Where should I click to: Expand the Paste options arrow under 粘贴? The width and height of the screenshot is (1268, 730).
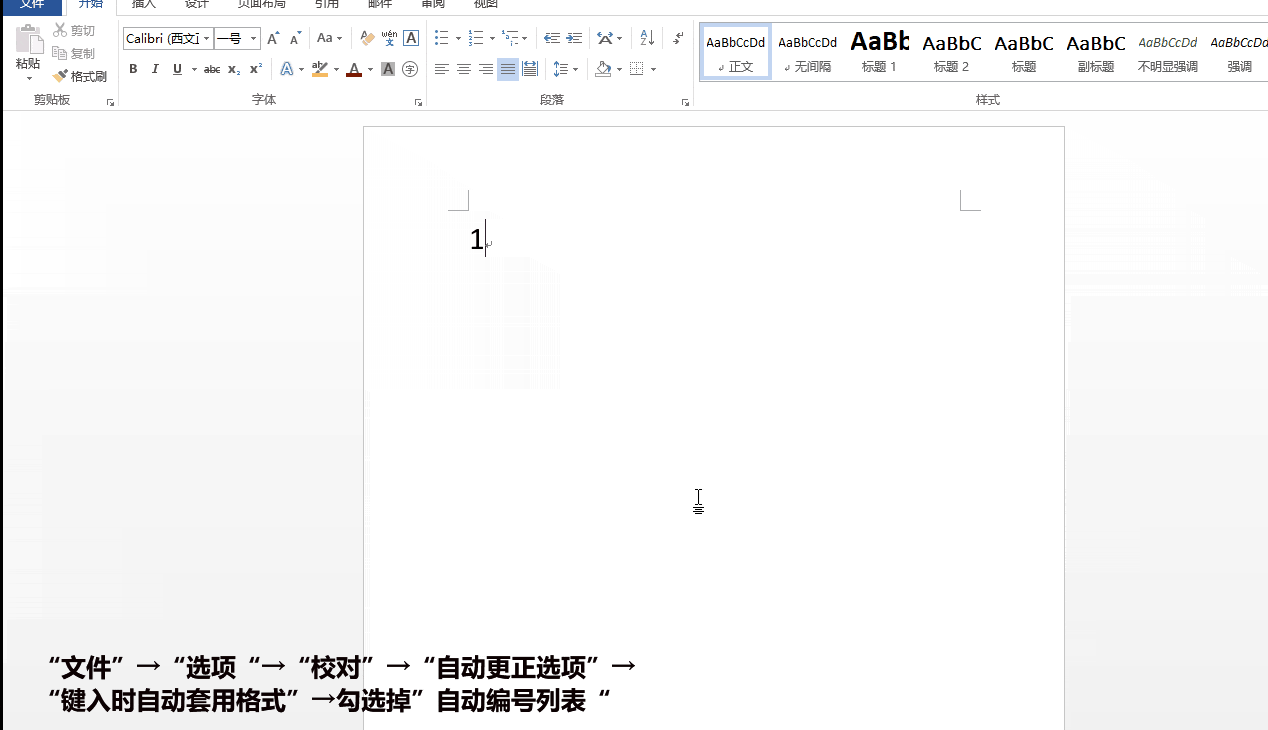pos(28,78)
